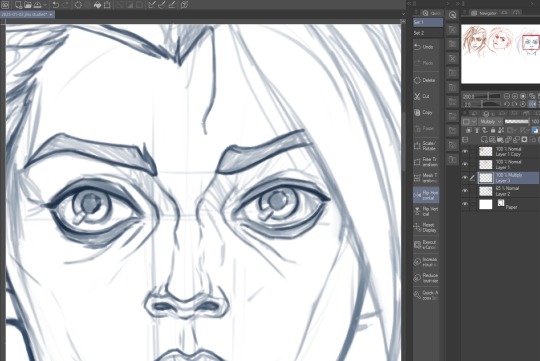Adjust the Navigator zoom slider
The image size is (540, 361).
pyautogui.click(x=488, y=96)
